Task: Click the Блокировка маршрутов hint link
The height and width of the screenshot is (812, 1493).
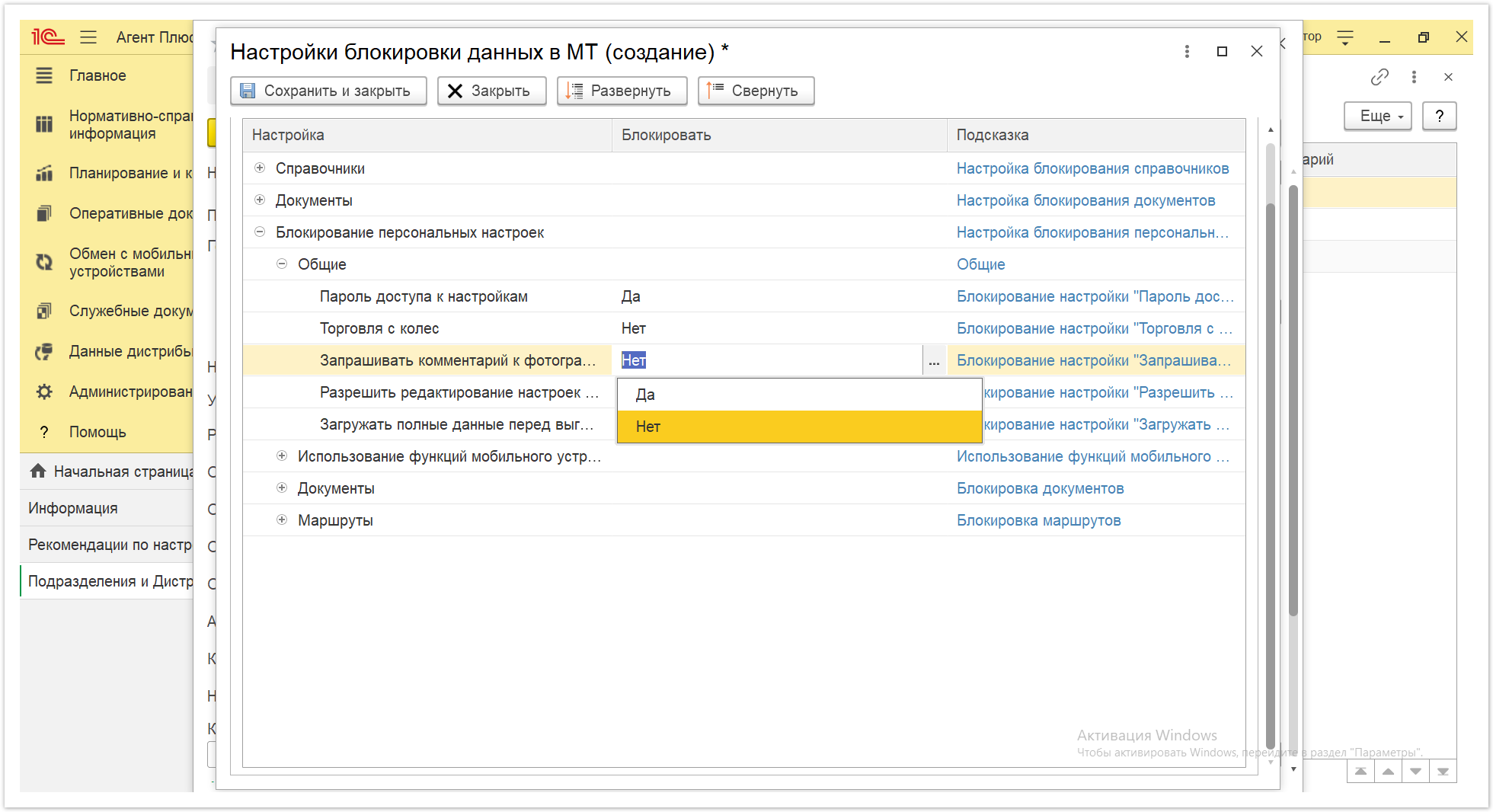Action: pos(1038,520)
